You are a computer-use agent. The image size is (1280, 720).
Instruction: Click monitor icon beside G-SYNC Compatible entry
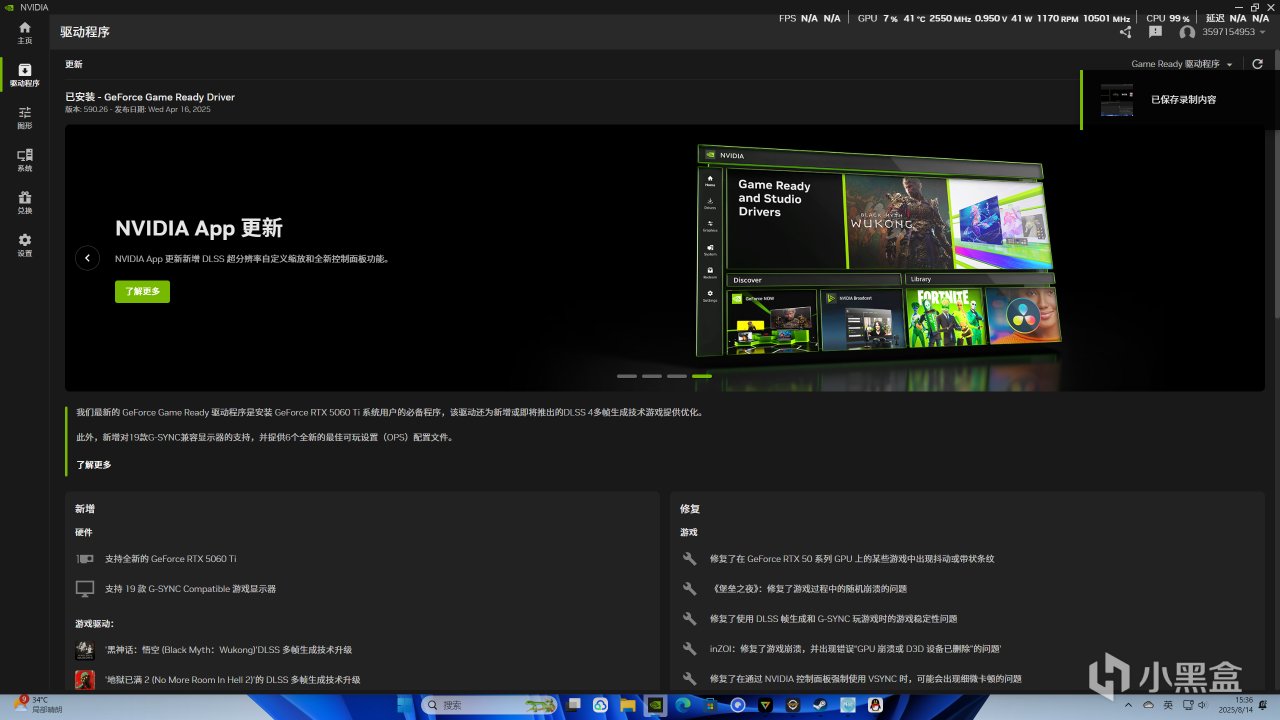pyautogui.click(x=85, y=589)
